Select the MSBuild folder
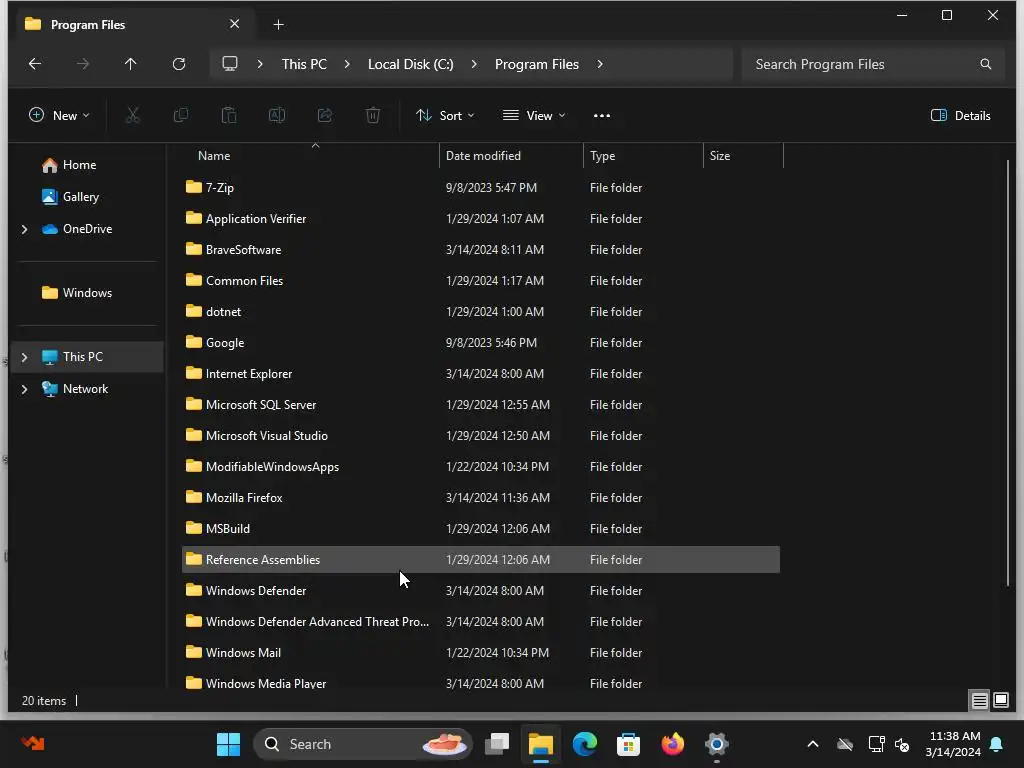This screenshot has height=768, width=1024. click(481, 528)
